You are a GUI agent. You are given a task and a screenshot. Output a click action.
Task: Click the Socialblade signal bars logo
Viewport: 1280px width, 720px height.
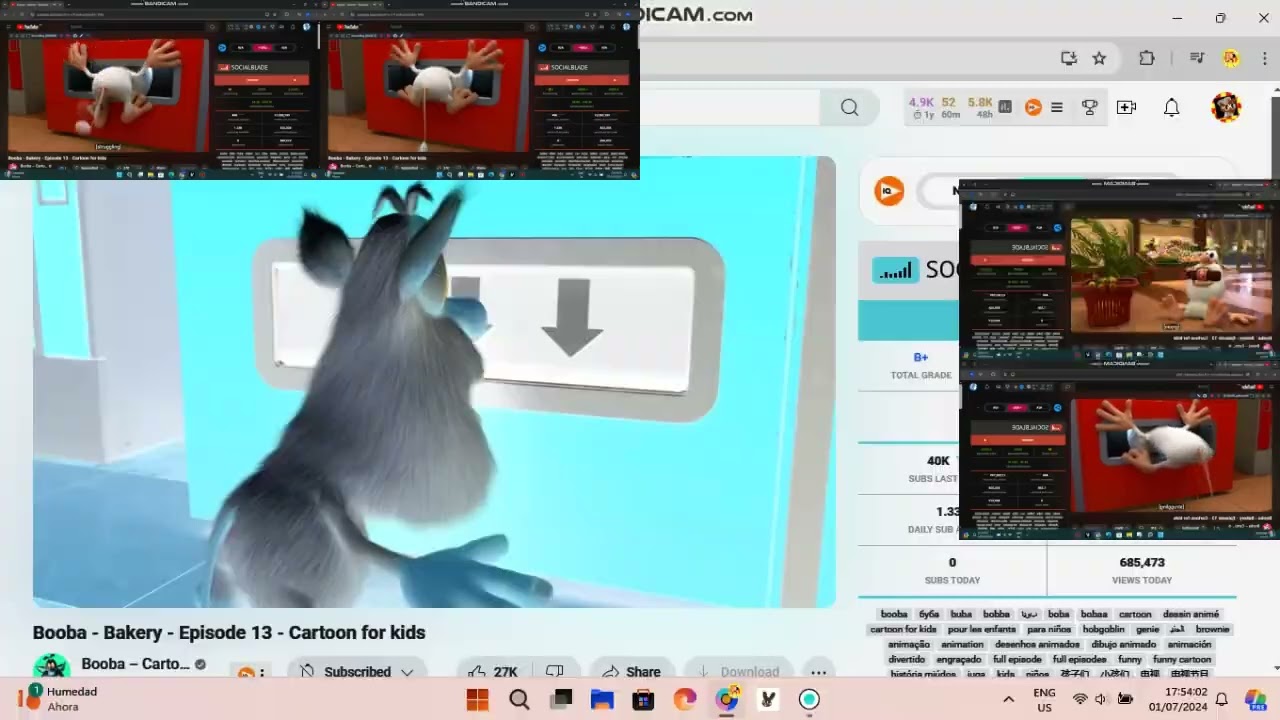894,269
